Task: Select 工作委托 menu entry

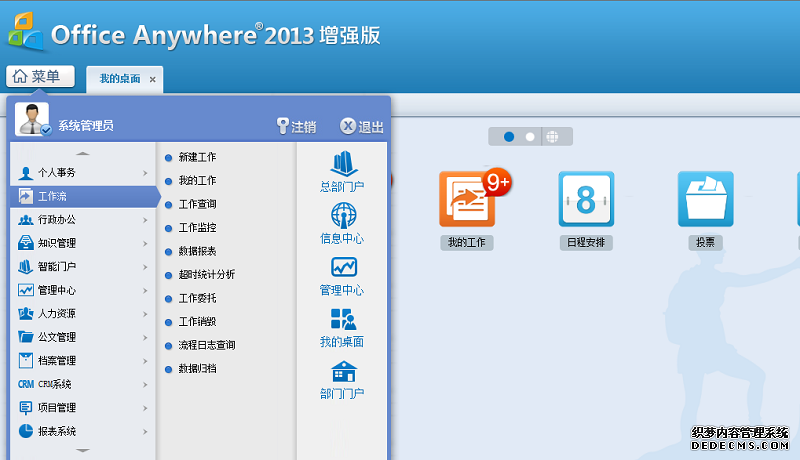Action: tap(197, 298)
